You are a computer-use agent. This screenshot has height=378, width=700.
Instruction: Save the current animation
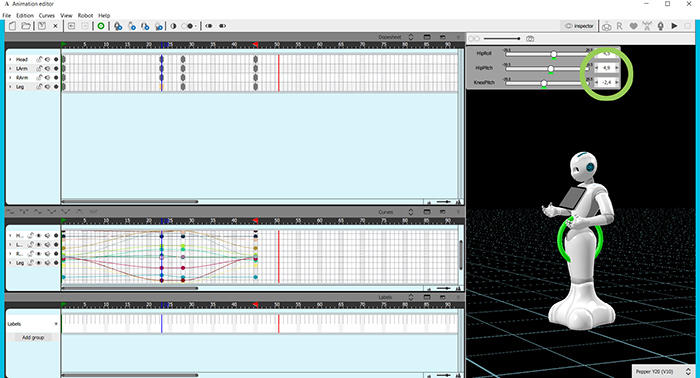(x=42, y=26)
